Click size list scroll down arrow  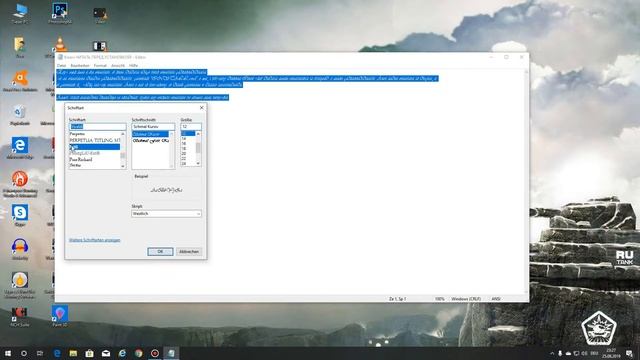(198, 163)
